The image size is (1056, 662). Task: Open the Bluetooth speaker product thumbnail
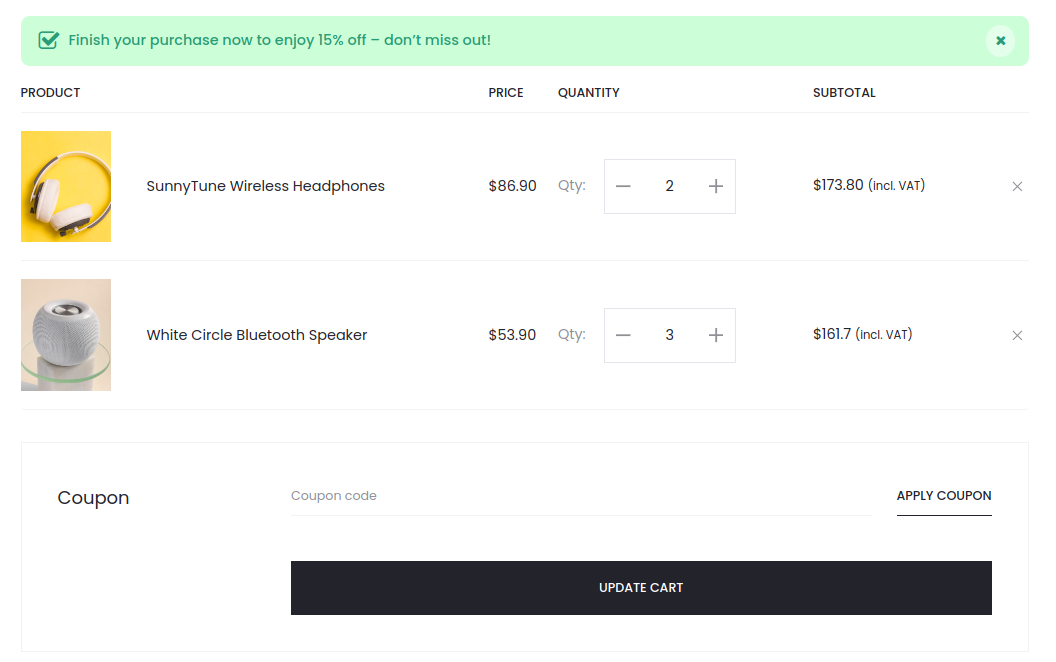pyautogui.click(x=66, y=335)
